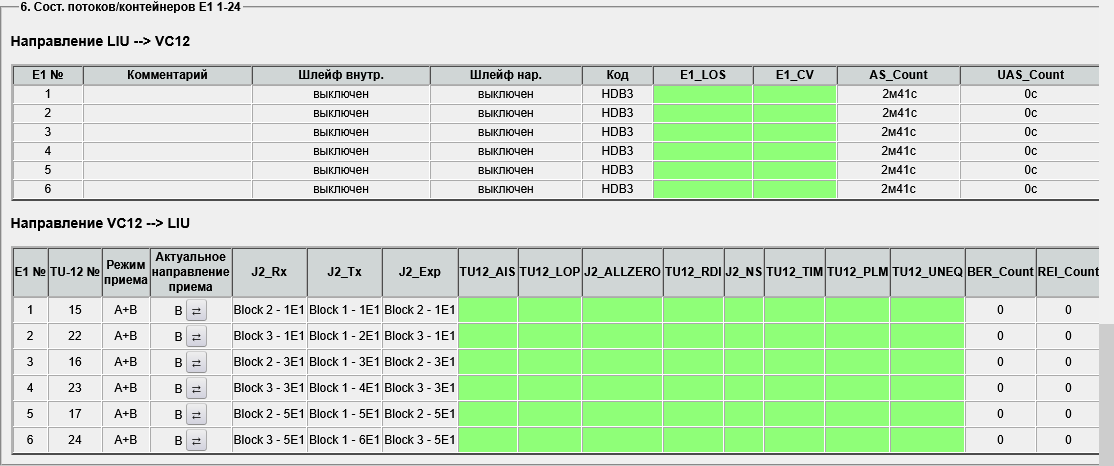The image size is (1114, 466).
Task: Select internal loopback state for E1 6
Action: (341, 189)
